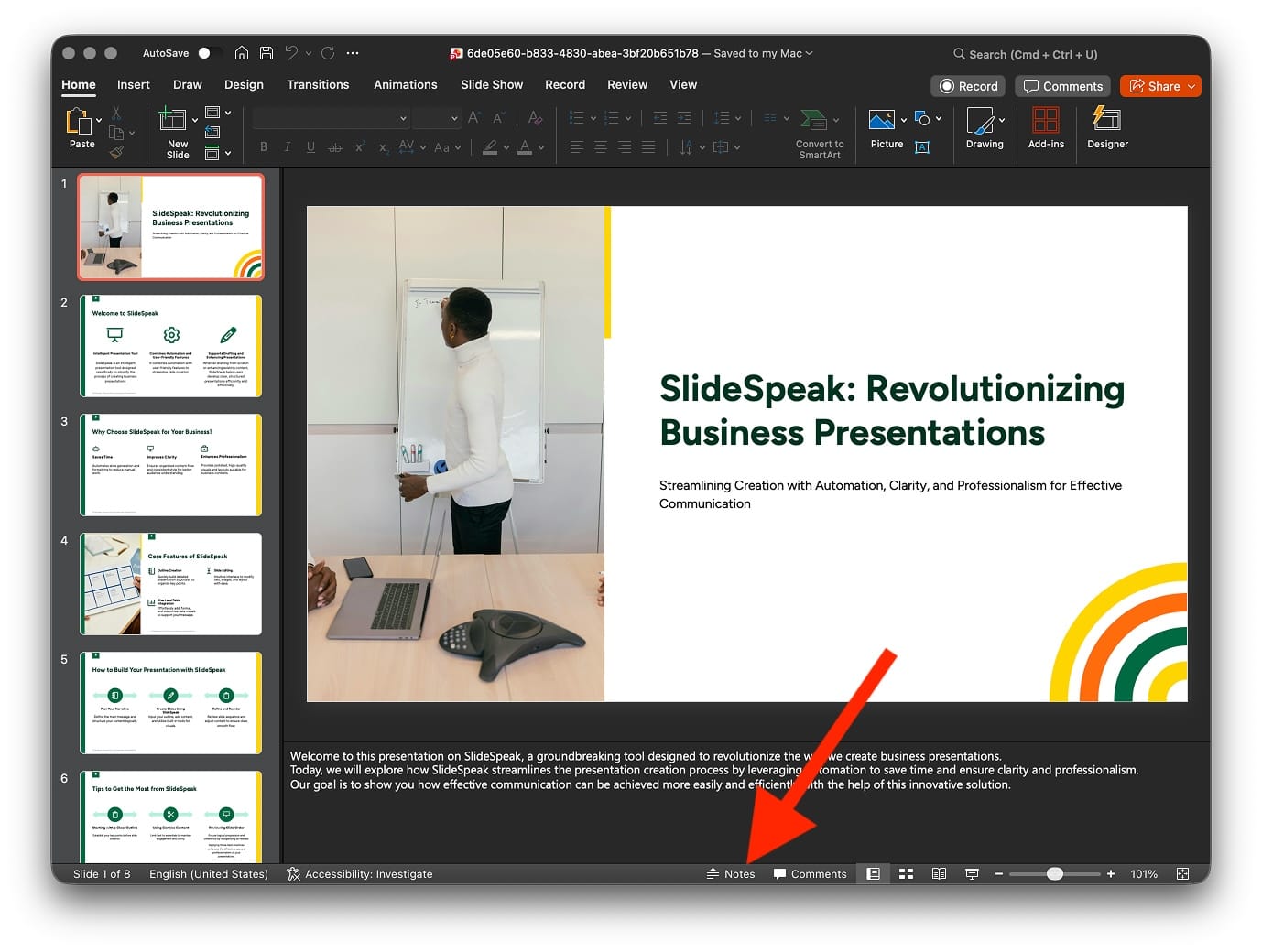Expand the font size dropdown
The height and width of the screenshot is (952, 1262).
454,117
